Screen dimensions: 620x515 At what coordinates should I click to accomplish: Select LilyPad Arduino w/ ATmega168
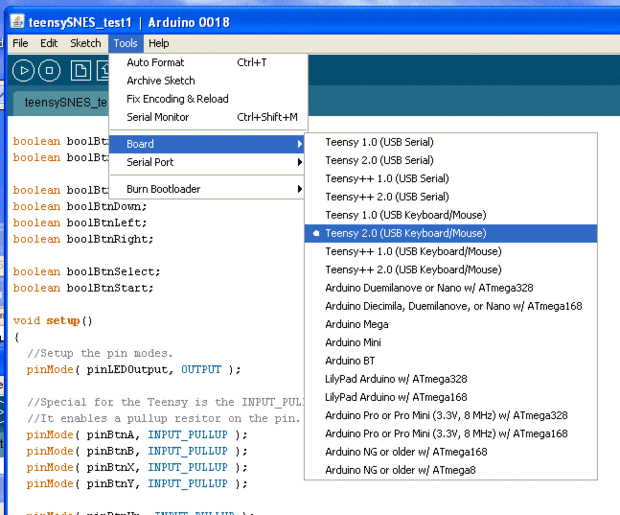pos(451,397)
